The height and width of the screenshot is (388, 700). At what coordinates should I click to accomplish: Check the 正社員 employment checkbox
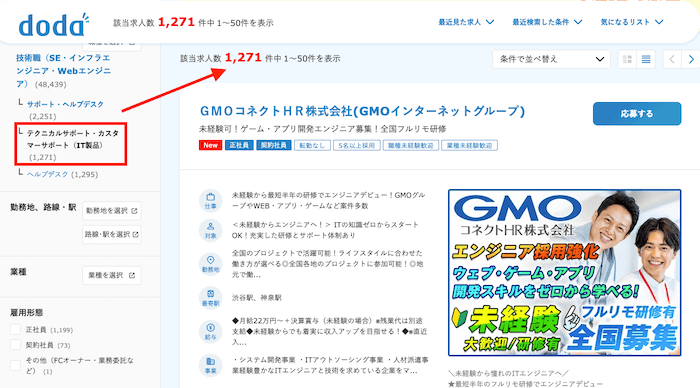point(16,330)
